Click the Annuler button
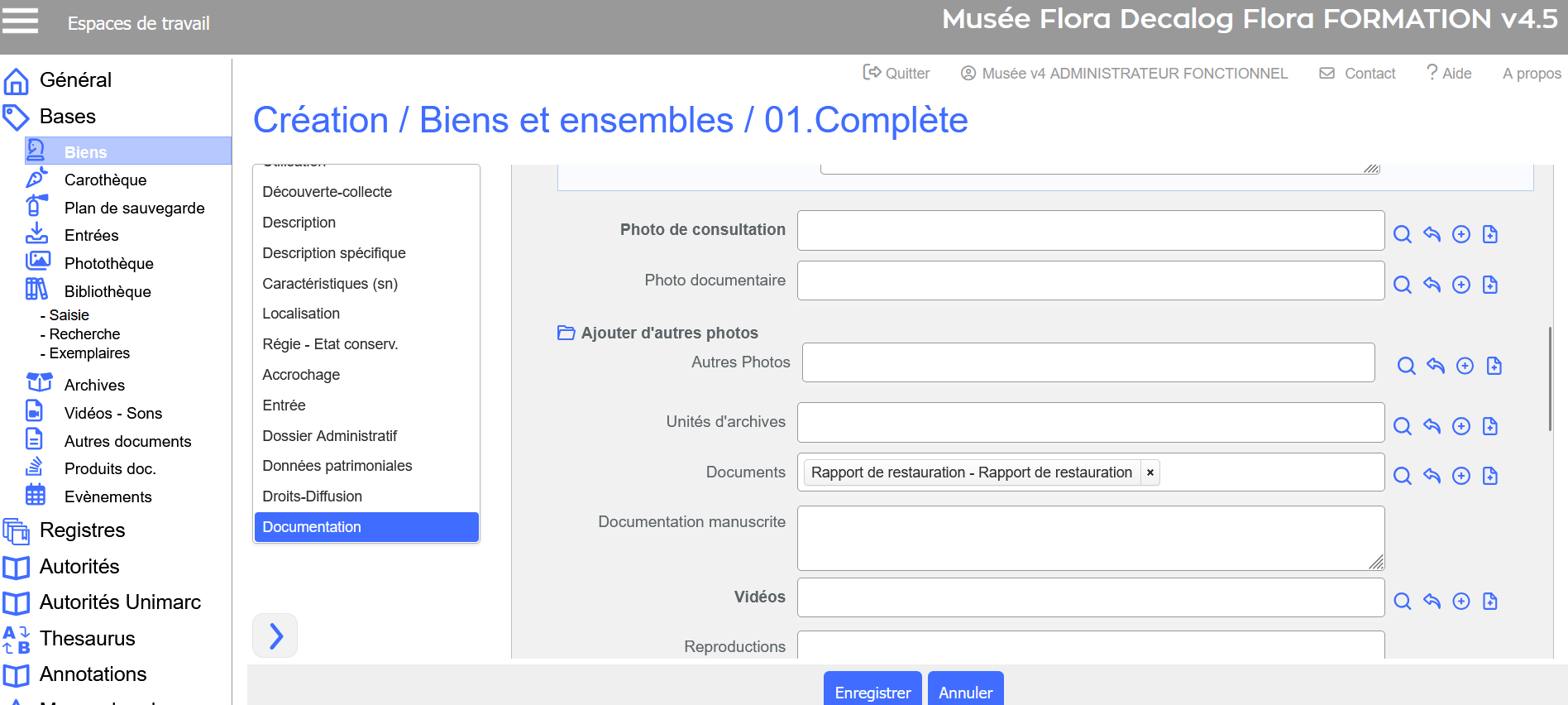The image size is (1568, 705). pyautogui.click(x=965, y=692)
